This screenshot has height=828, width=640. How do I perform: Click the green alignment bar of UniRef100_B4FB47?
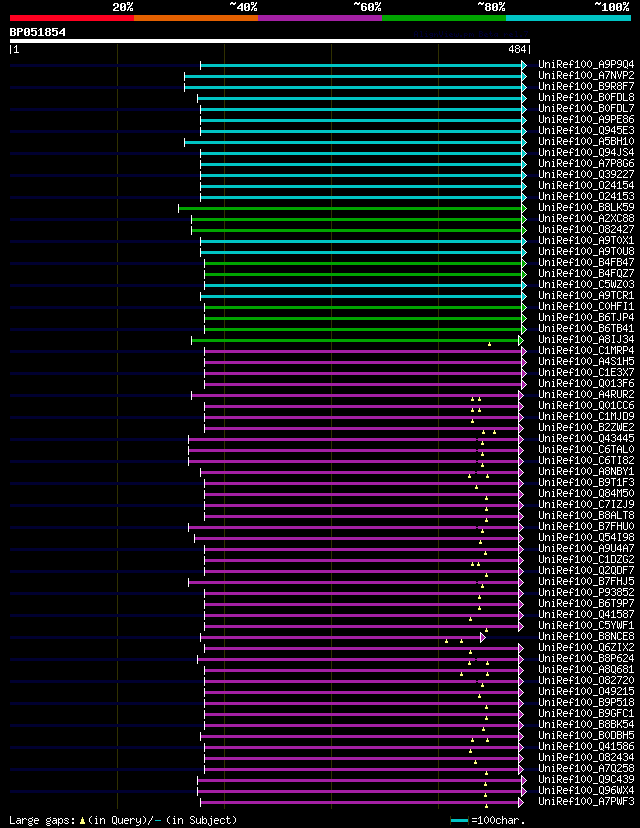365,264
